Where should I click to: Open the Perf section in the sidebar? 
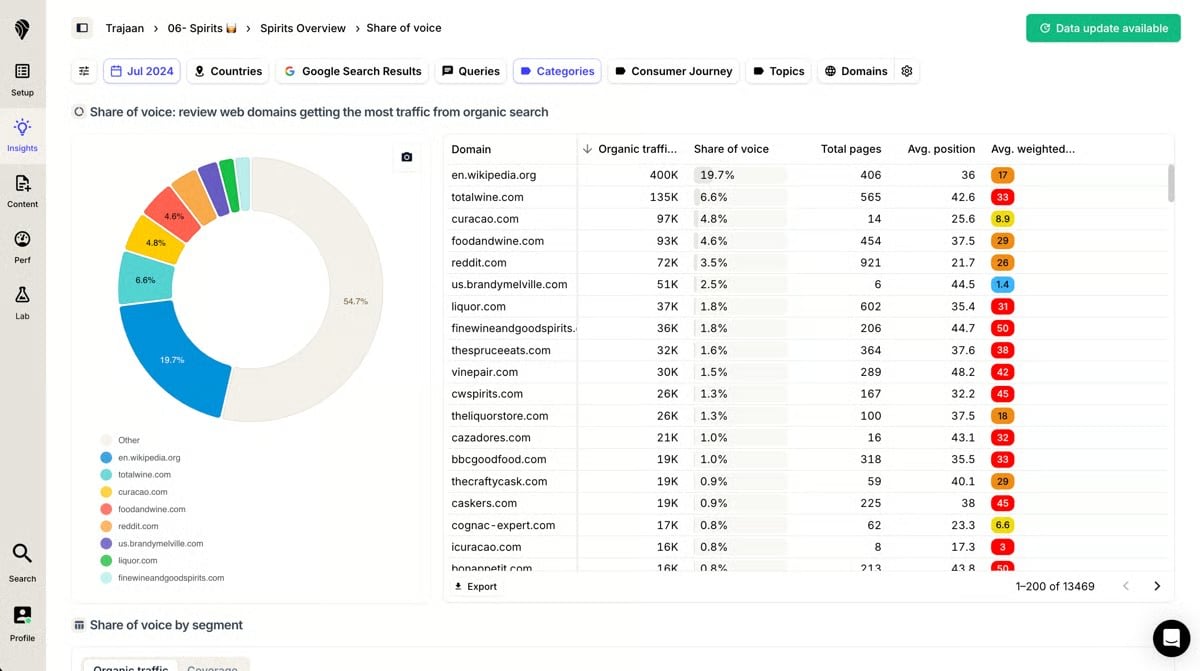point(22,248)
